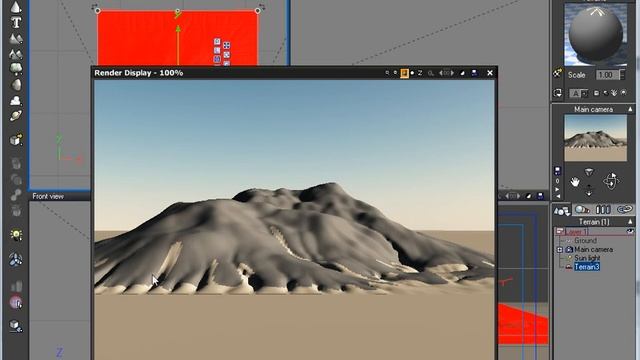This screenshot has width=640, height=360.
Task: Collapse the Layer 1 tree node
Action: 560,231
